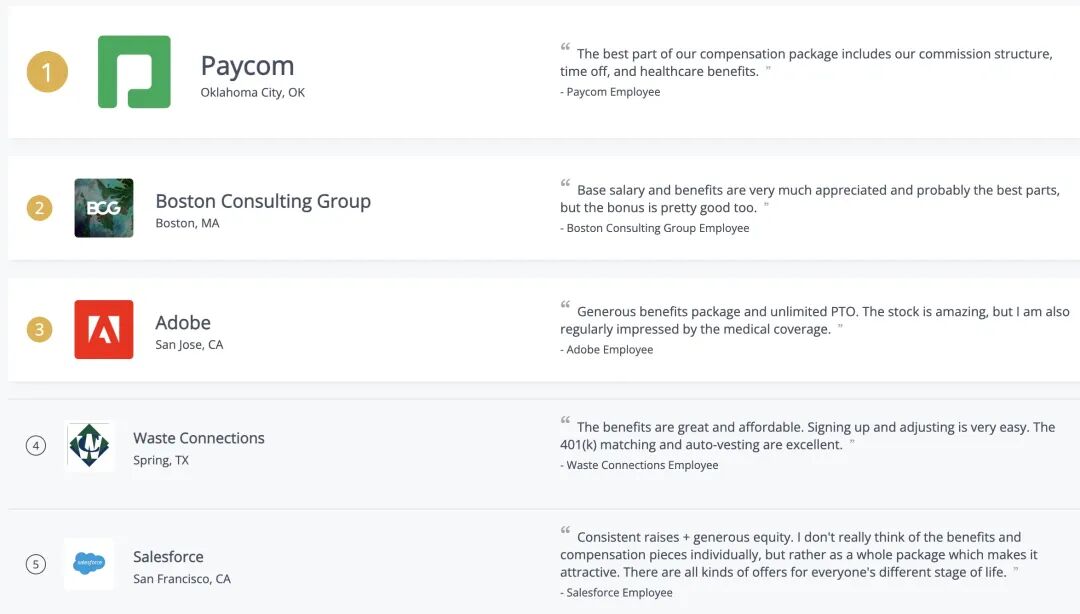
Task: Click the Adobe employee quote about unlimited PTO
Action: [814, 320]
